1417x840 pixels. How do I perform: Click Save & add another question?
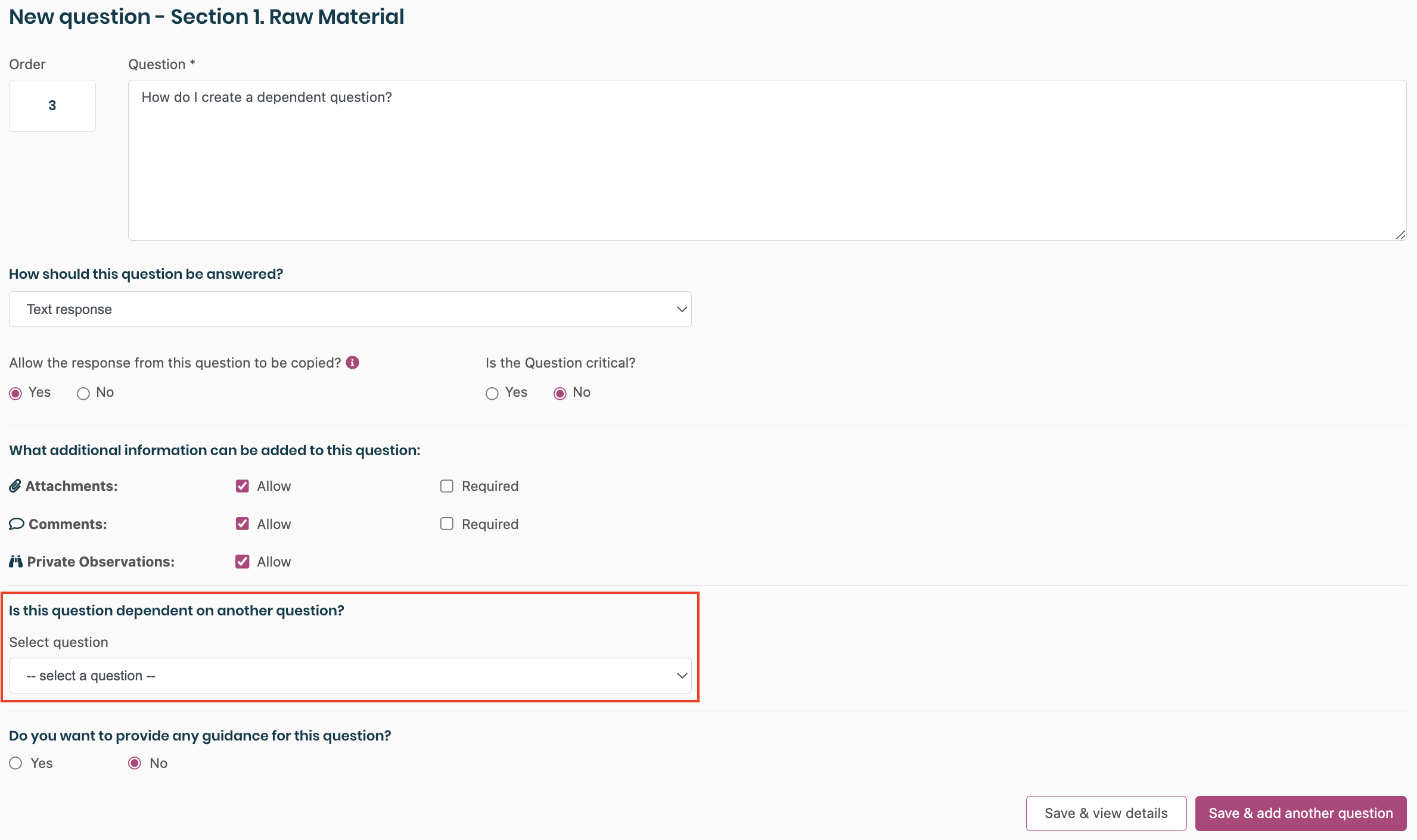pyautogui.click(x=1300, y=813)
